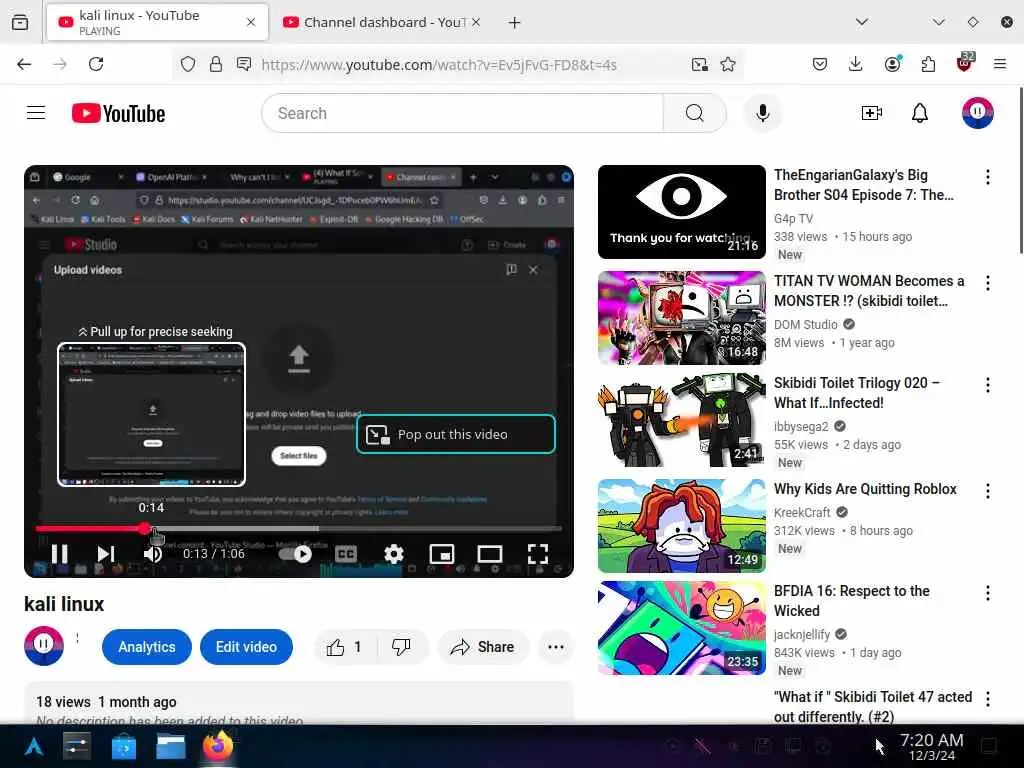Click the video progress bar
1024x768 pixels.
tap(299, 528)
